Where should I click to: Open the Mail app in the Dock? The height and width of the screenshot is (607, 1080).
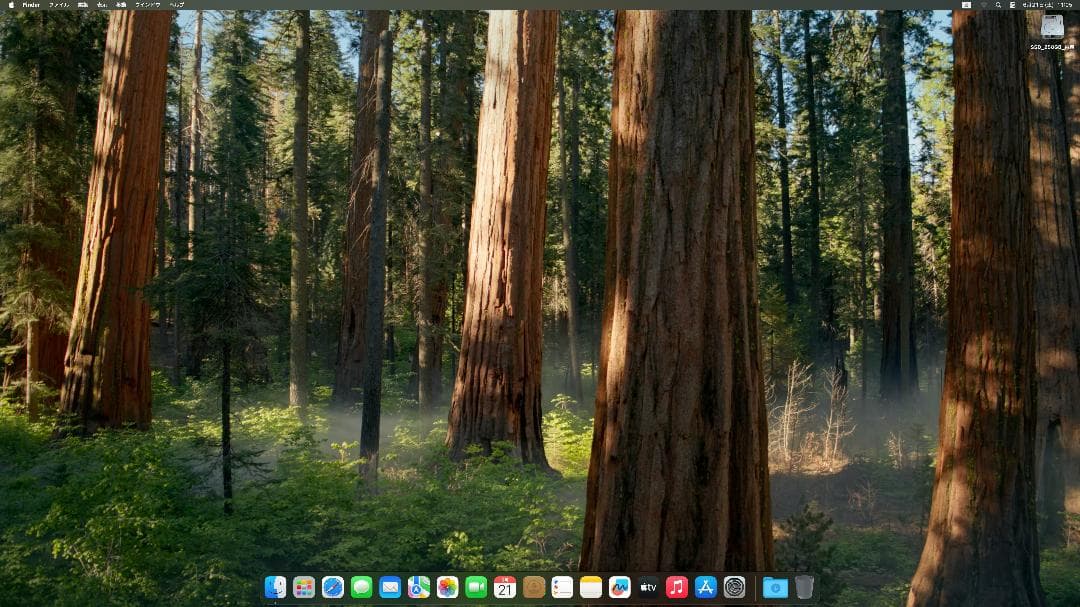click(x=390, y=587)
